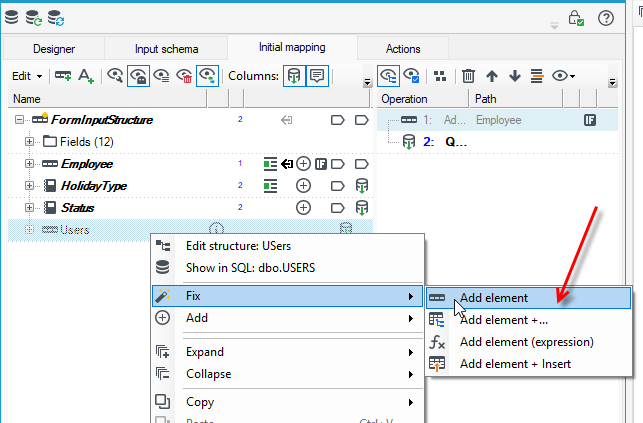
Task: Choose Edit structure: USers from context menu
Action: point(287,246)
